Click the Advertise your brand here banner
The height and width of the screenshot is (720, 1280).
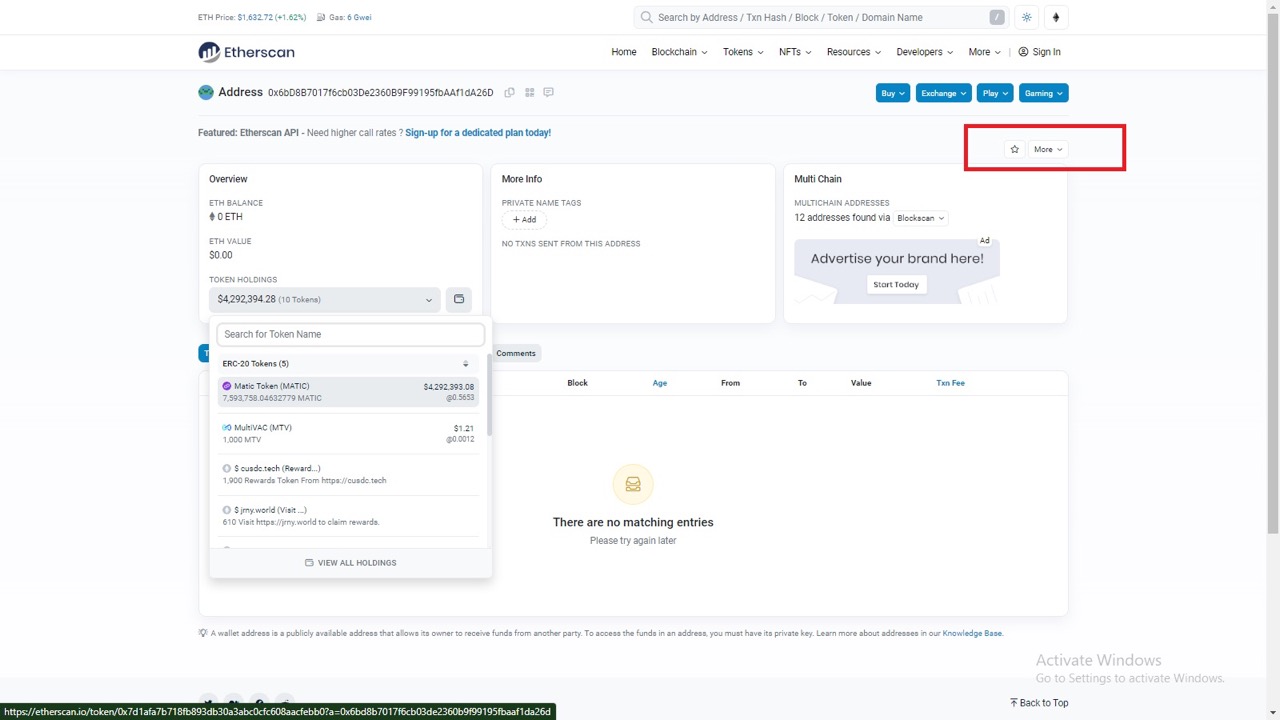tap(897, 271)
